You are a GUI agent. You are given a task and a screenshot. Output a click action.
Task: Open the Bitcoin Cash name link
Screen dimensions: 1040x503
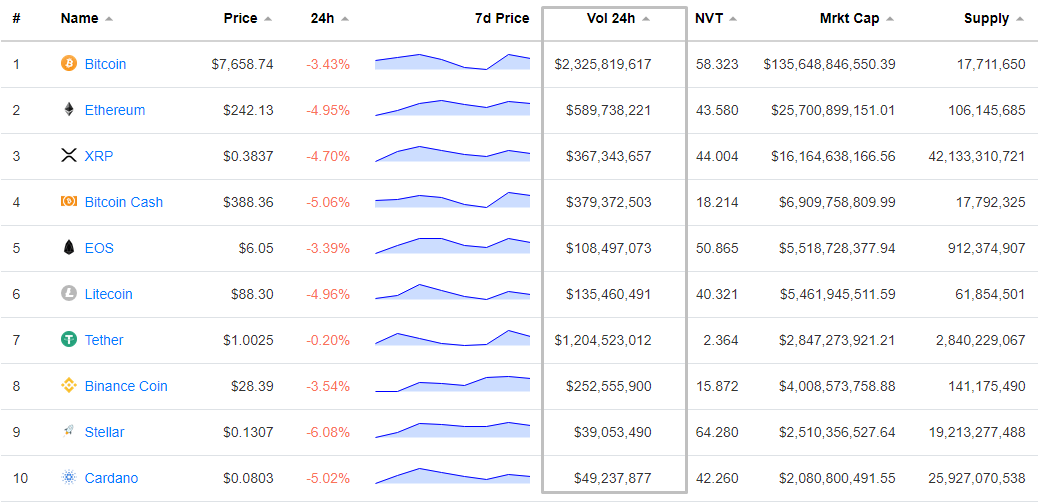coord(123,202)
